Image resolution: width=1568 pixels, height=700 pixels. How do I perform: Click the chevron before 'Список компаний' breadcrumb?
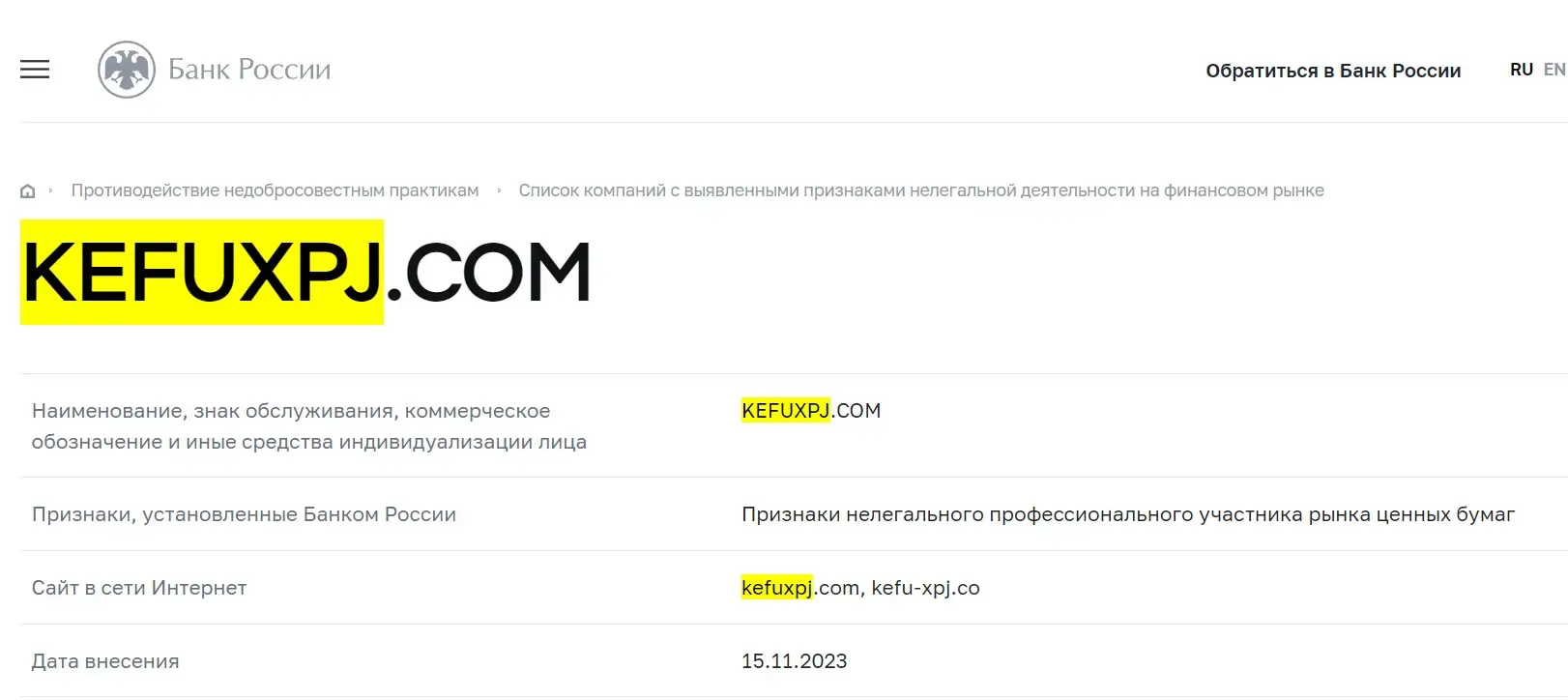click(x=499, y=190)
